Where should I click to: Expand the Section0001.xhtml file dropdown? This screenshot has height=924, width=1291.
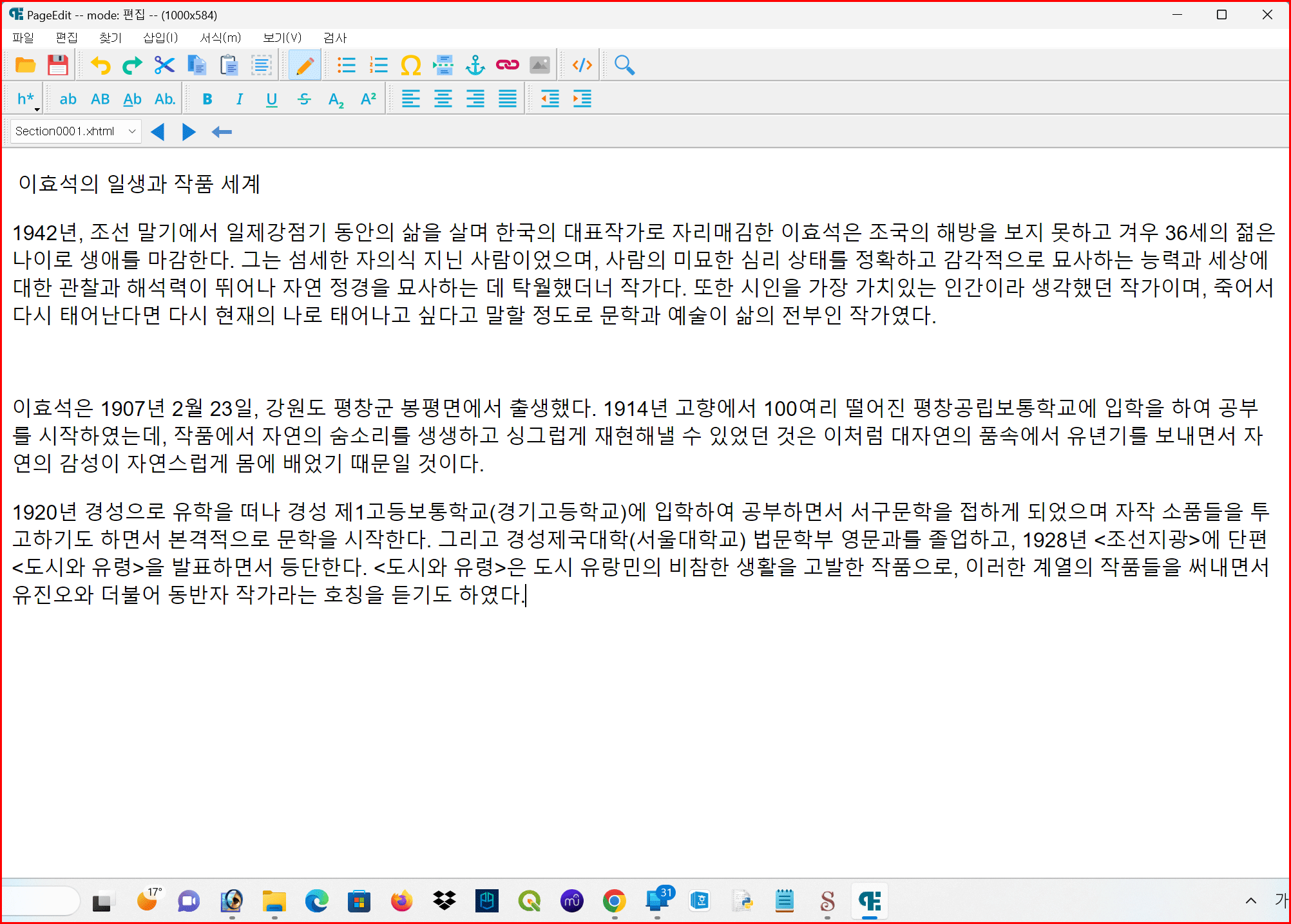[132, 131]
